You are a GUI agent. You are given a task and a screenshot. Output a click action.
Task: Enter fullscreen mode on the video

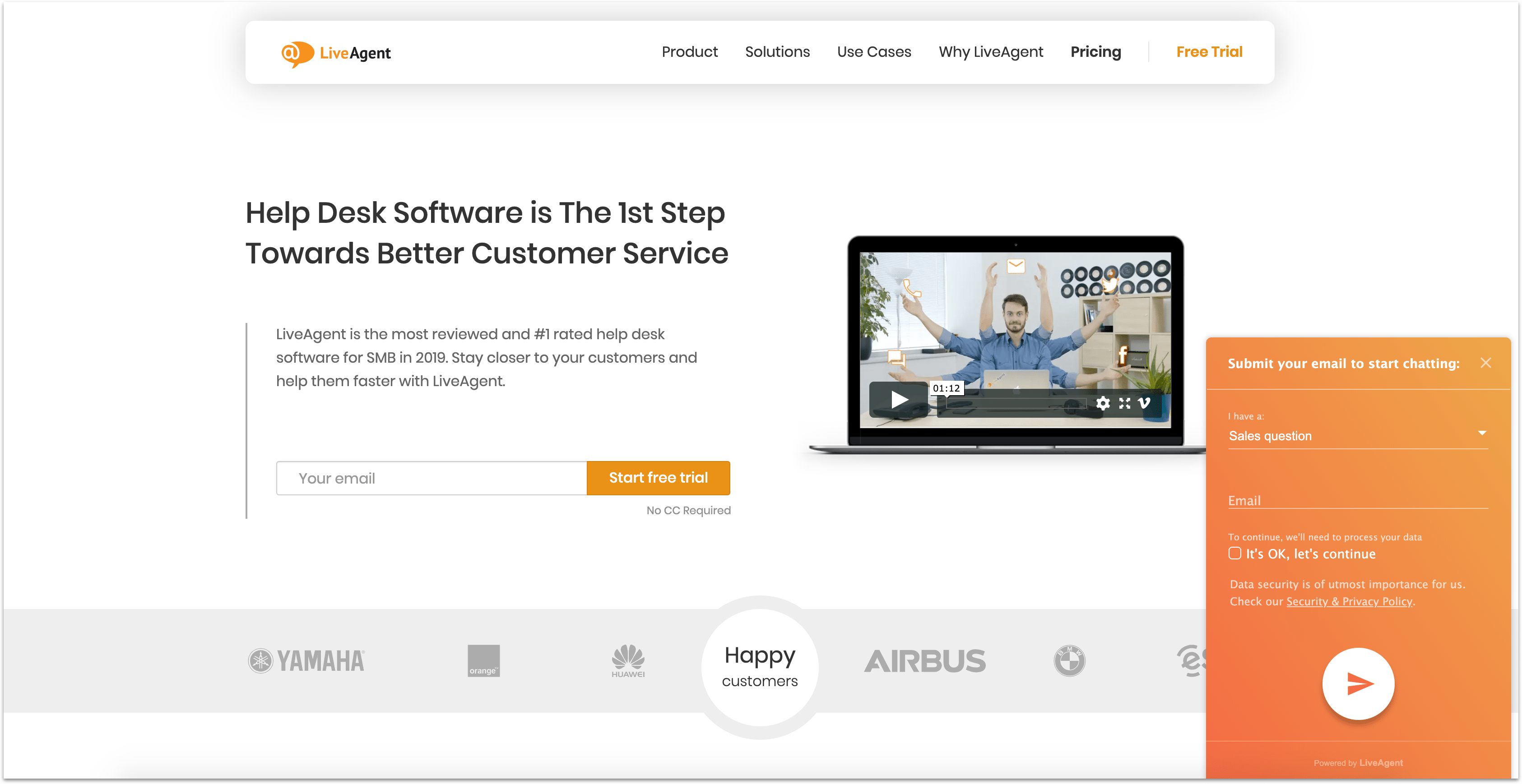coord(1124,403)
